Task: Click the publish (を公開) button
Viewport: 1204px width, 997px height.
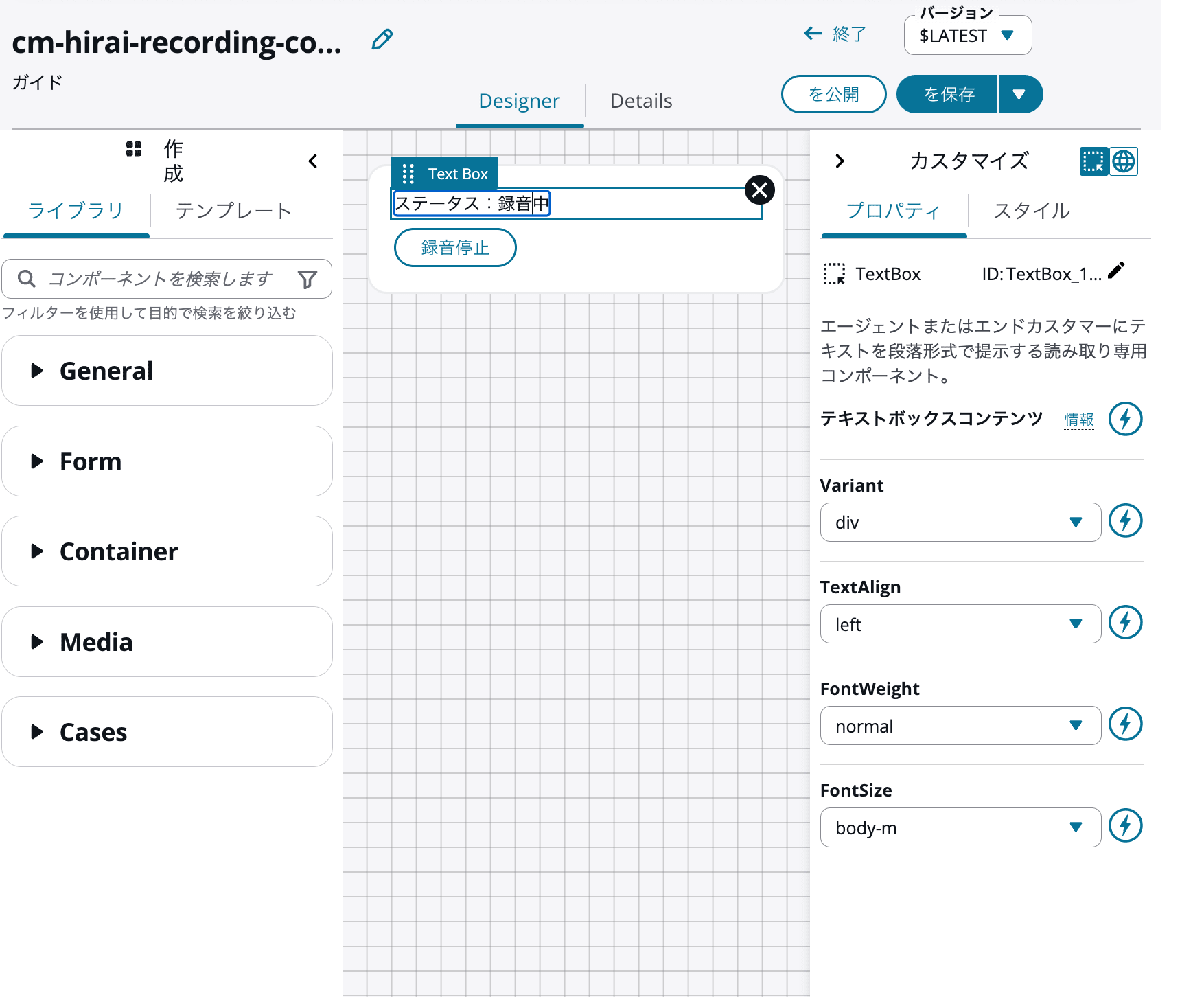Action: [x=833, y=94]
